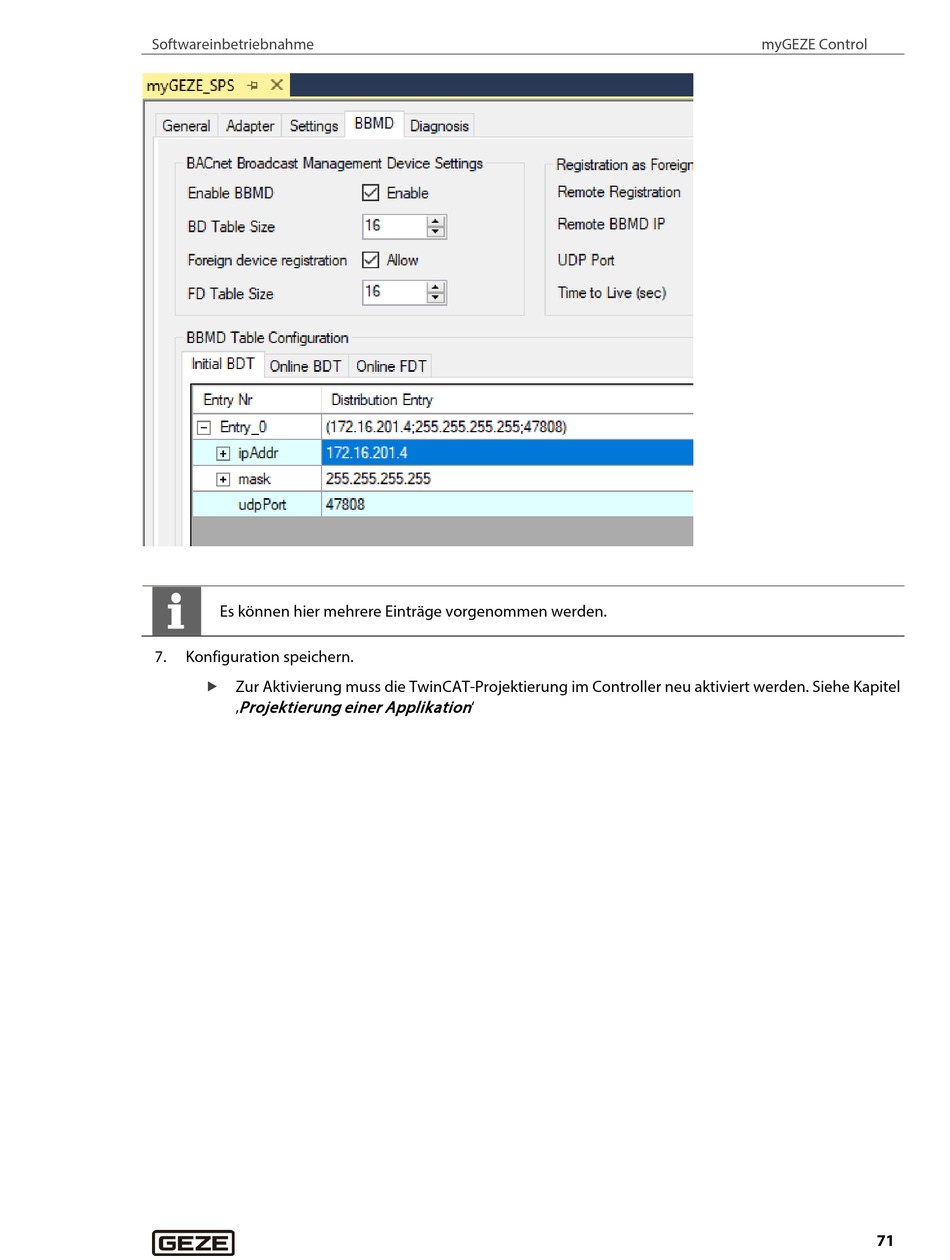Open the General tab
This screenshot has height=1260, width=950.
(186, 126)
